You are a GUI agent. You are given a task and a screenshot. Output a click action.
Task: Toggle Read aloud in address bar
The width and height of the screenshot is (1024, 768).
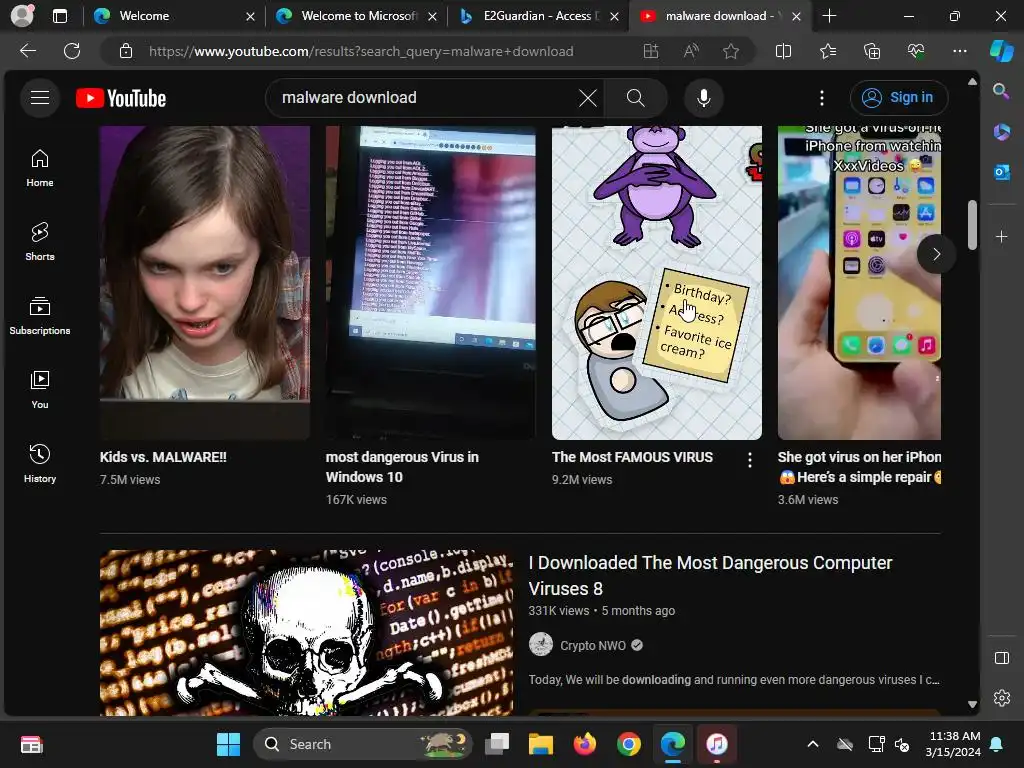(x=691, y=51)
